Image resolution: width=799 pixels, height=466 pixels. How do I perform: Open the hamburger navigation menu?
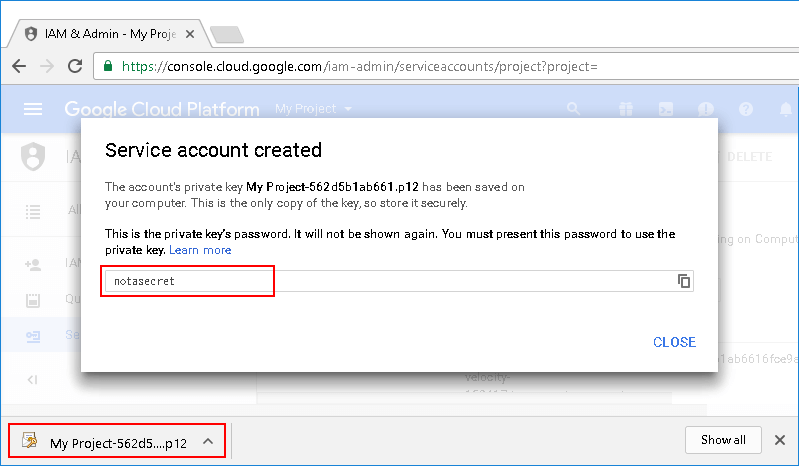point(33,109)
